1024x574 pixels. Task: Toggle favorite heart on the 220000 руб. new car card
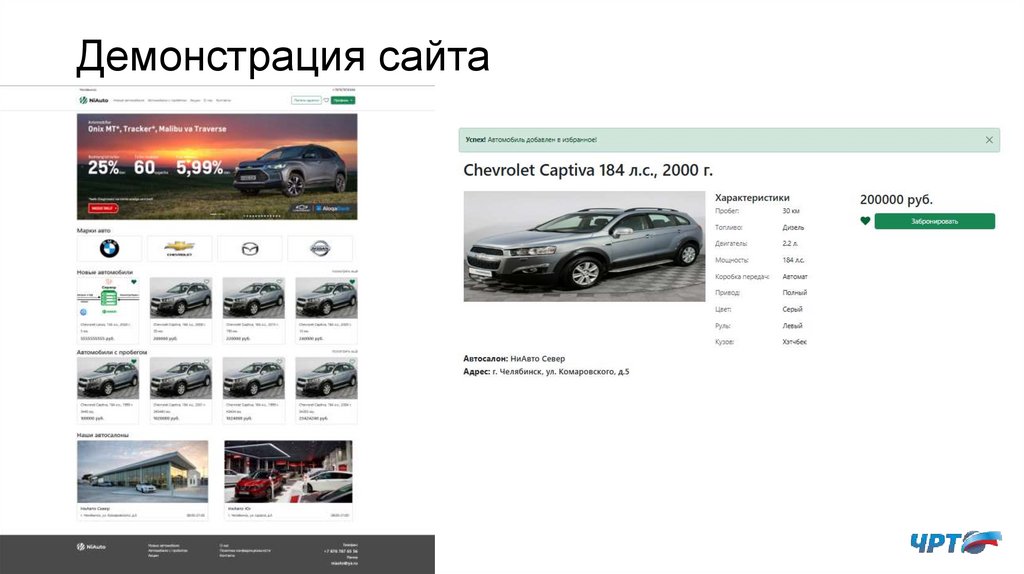point(280,282)
